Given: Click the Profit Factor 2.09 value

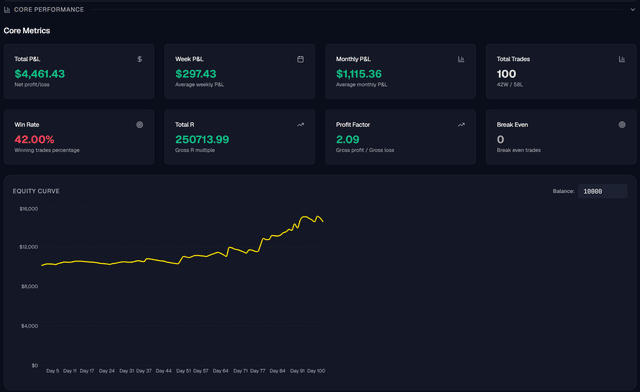Looking at the screenshot, I should [x=347, y=139].
